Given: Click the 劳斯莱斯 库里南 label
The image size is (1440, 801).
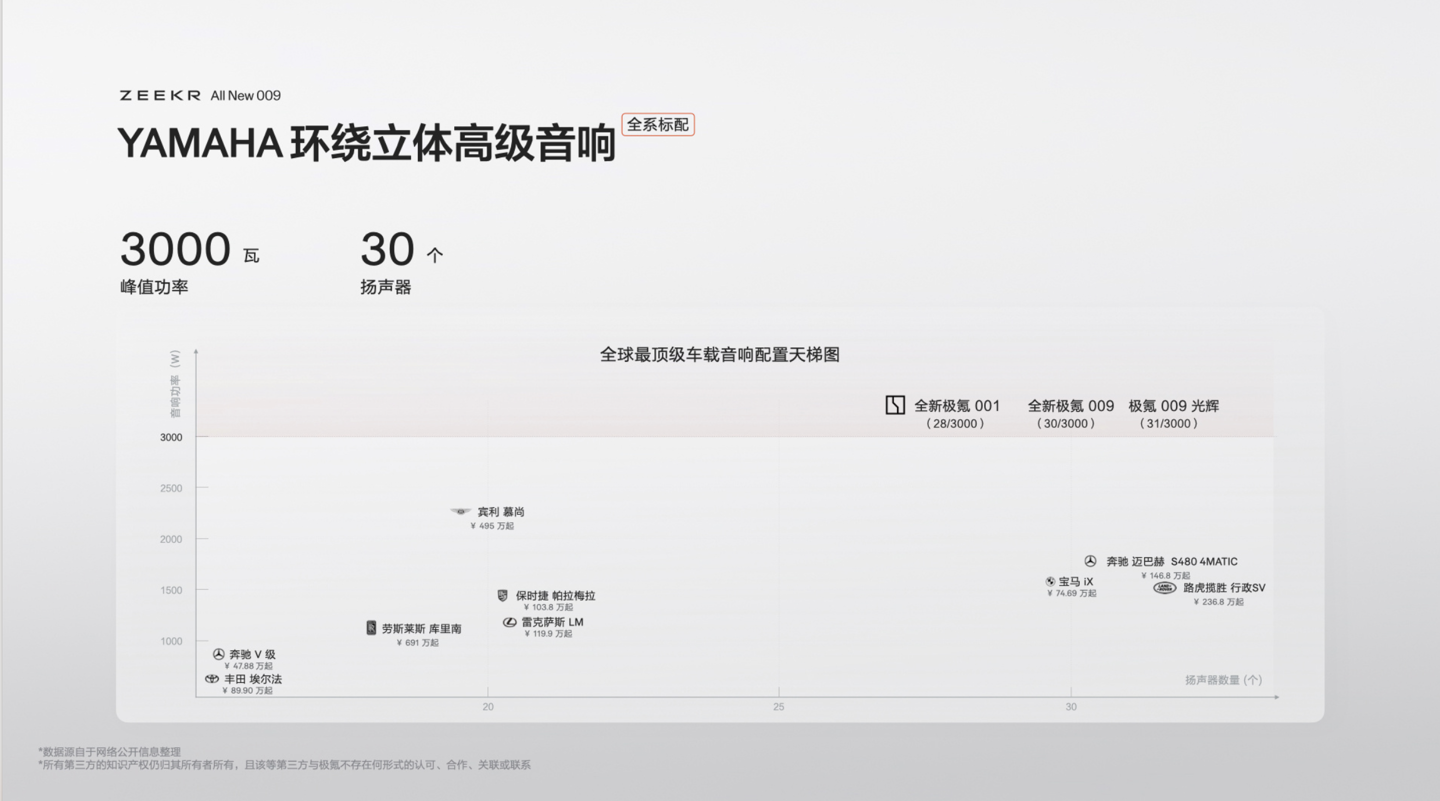Looking at the screenshot, I should [x=421, y=629].
